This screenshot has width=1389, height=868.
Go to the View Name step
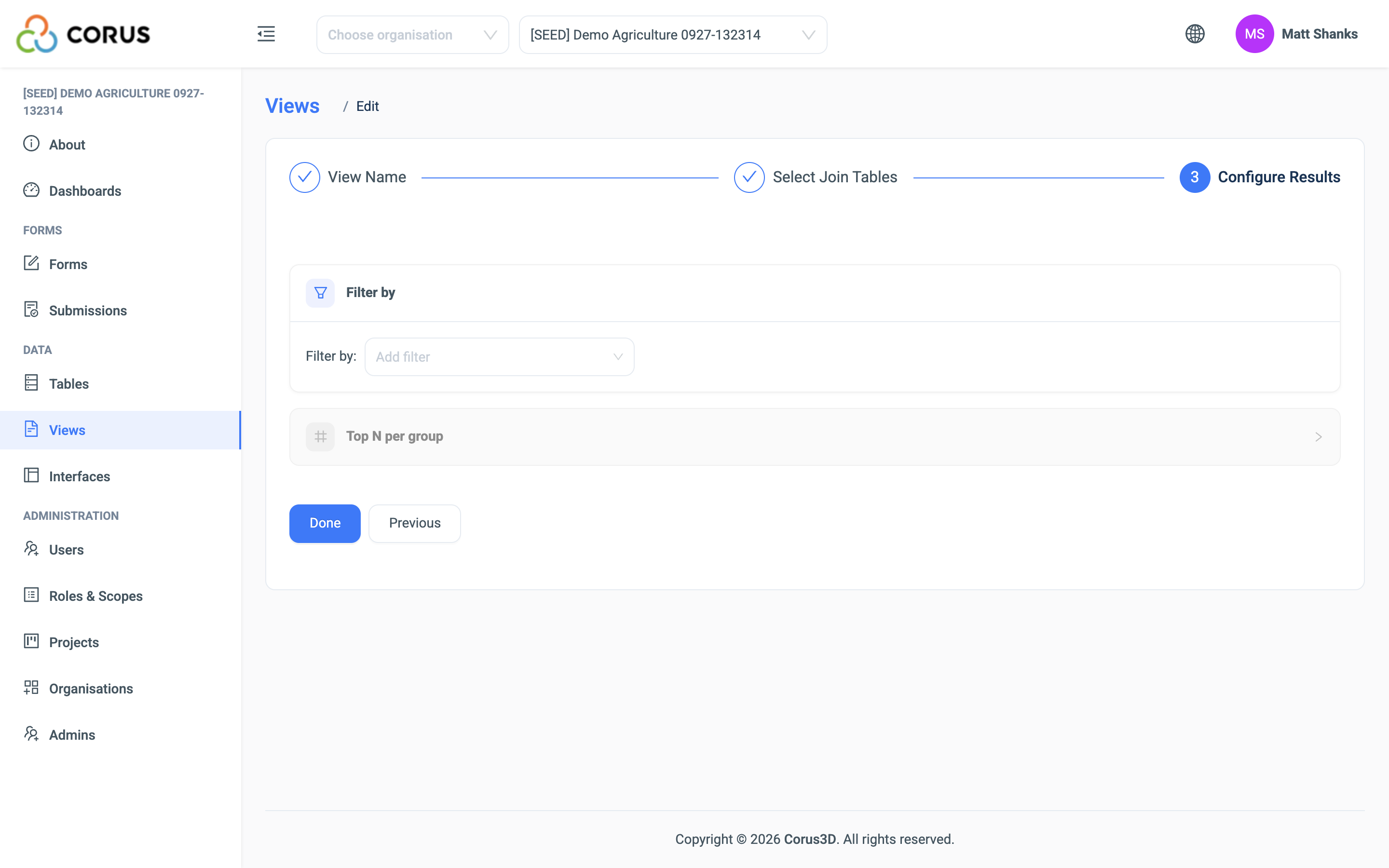348,177
